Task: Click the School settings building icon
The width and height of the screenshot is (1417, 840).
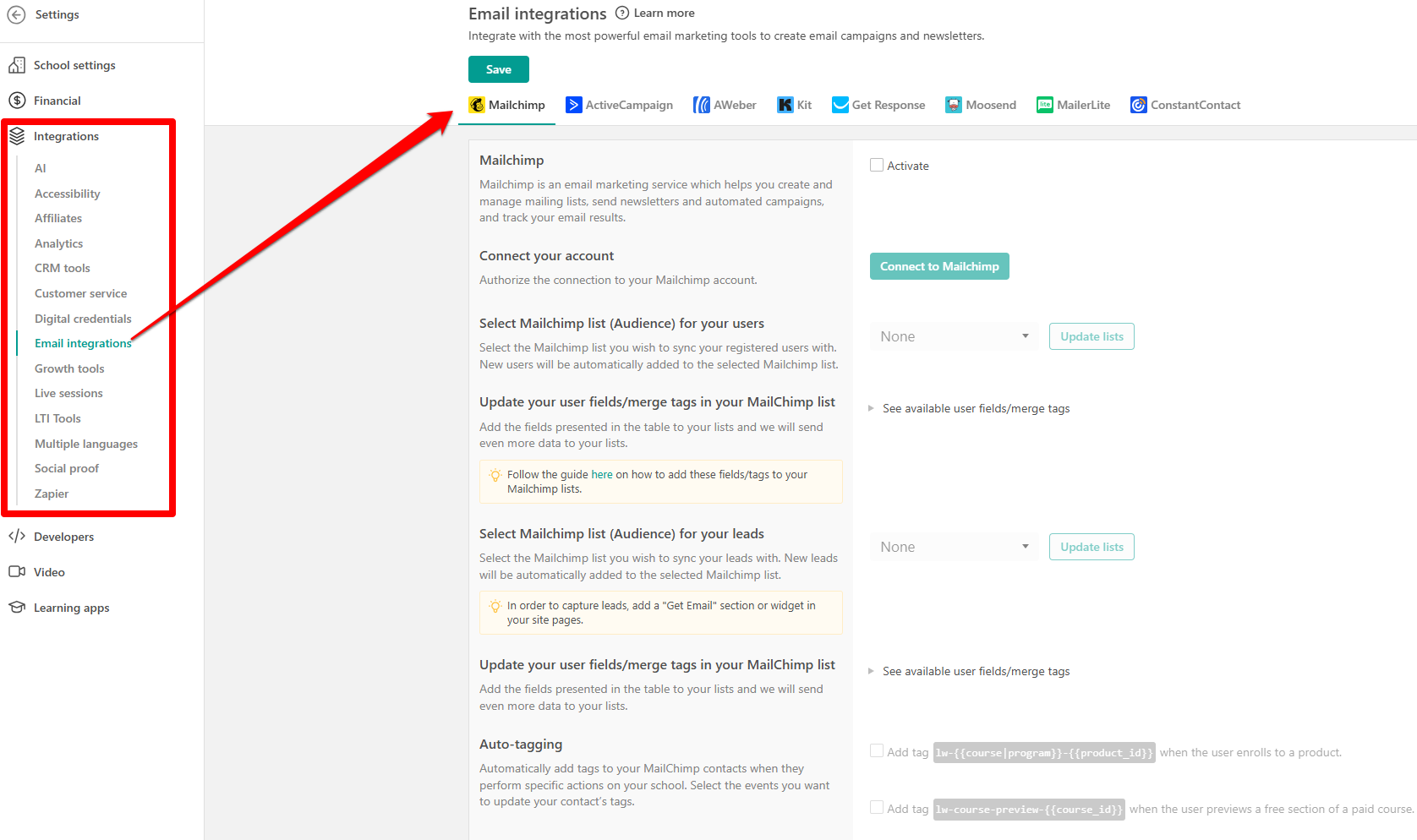Action: pyautogui.click(x=17, y=65)
